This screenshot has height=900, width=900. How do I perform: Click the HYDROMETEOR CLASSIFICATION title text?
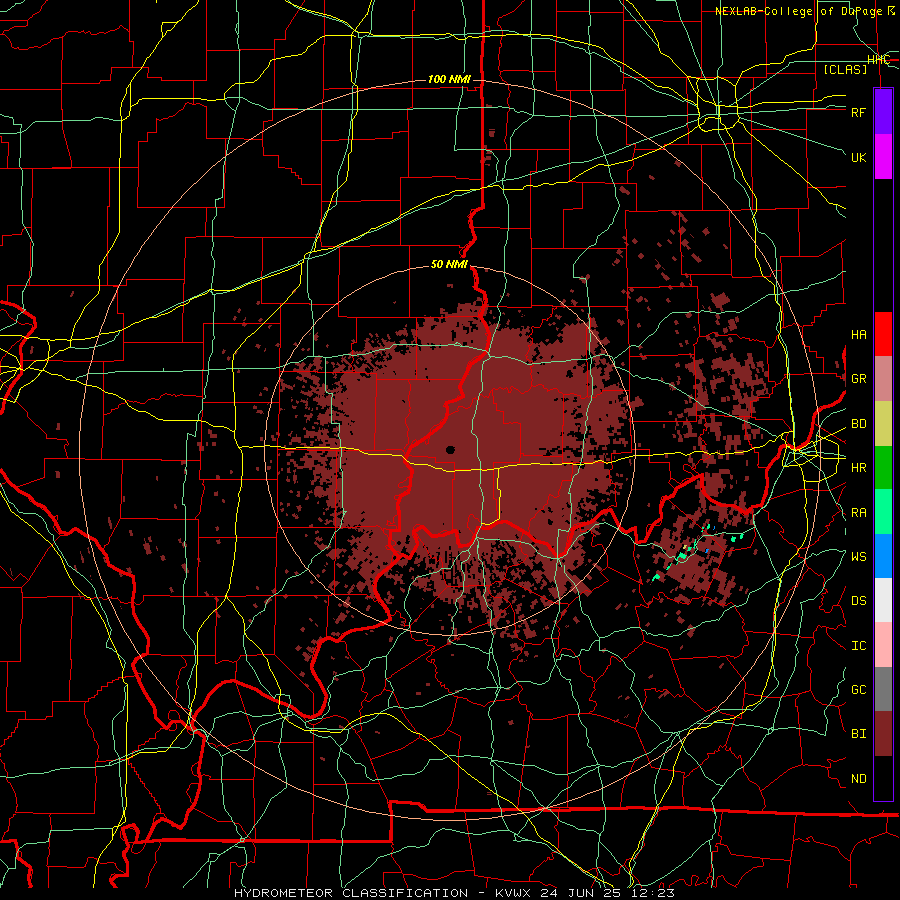[351, 893]
